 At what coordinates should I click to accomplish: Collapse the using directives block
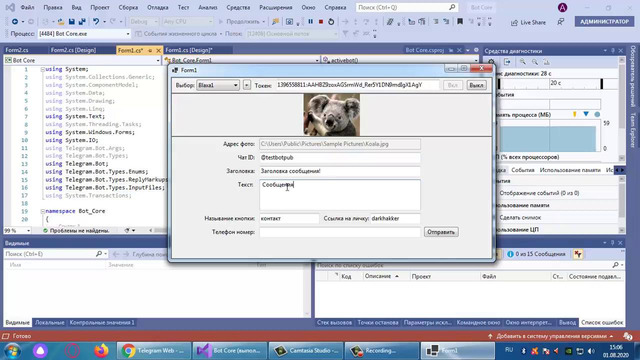[x=42, y=69]
